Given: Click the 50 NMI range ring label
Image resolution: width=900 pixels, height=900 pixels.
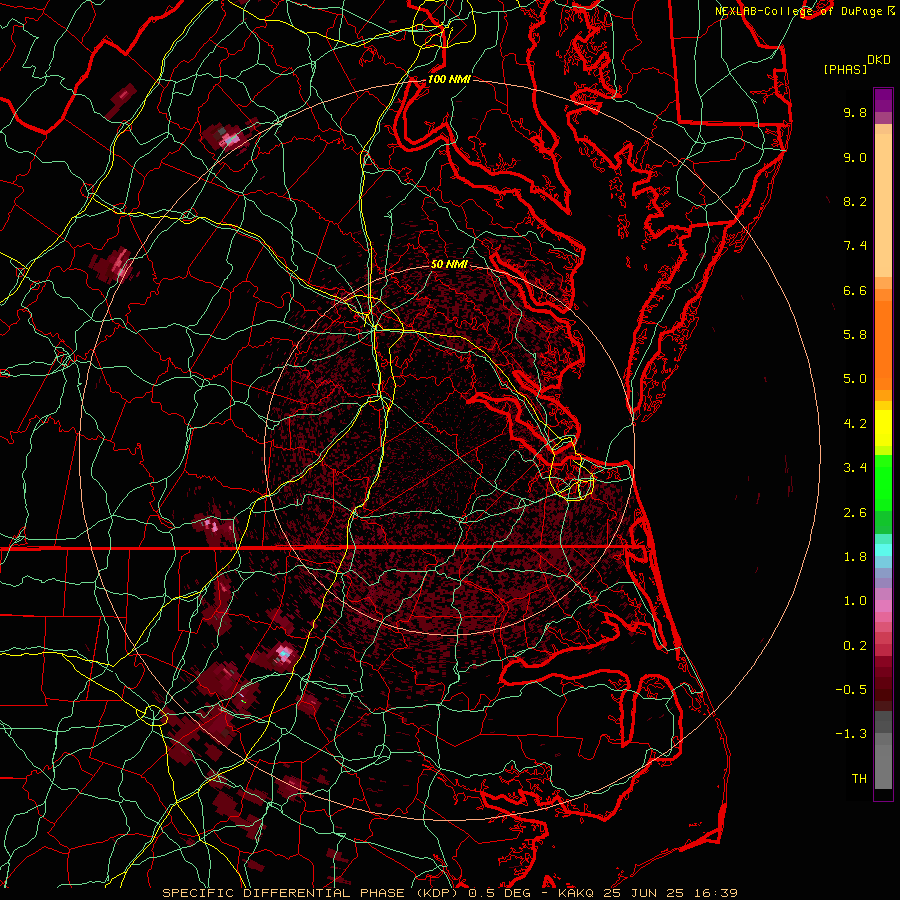Looking at the screenshot, I should click(449, 265).
